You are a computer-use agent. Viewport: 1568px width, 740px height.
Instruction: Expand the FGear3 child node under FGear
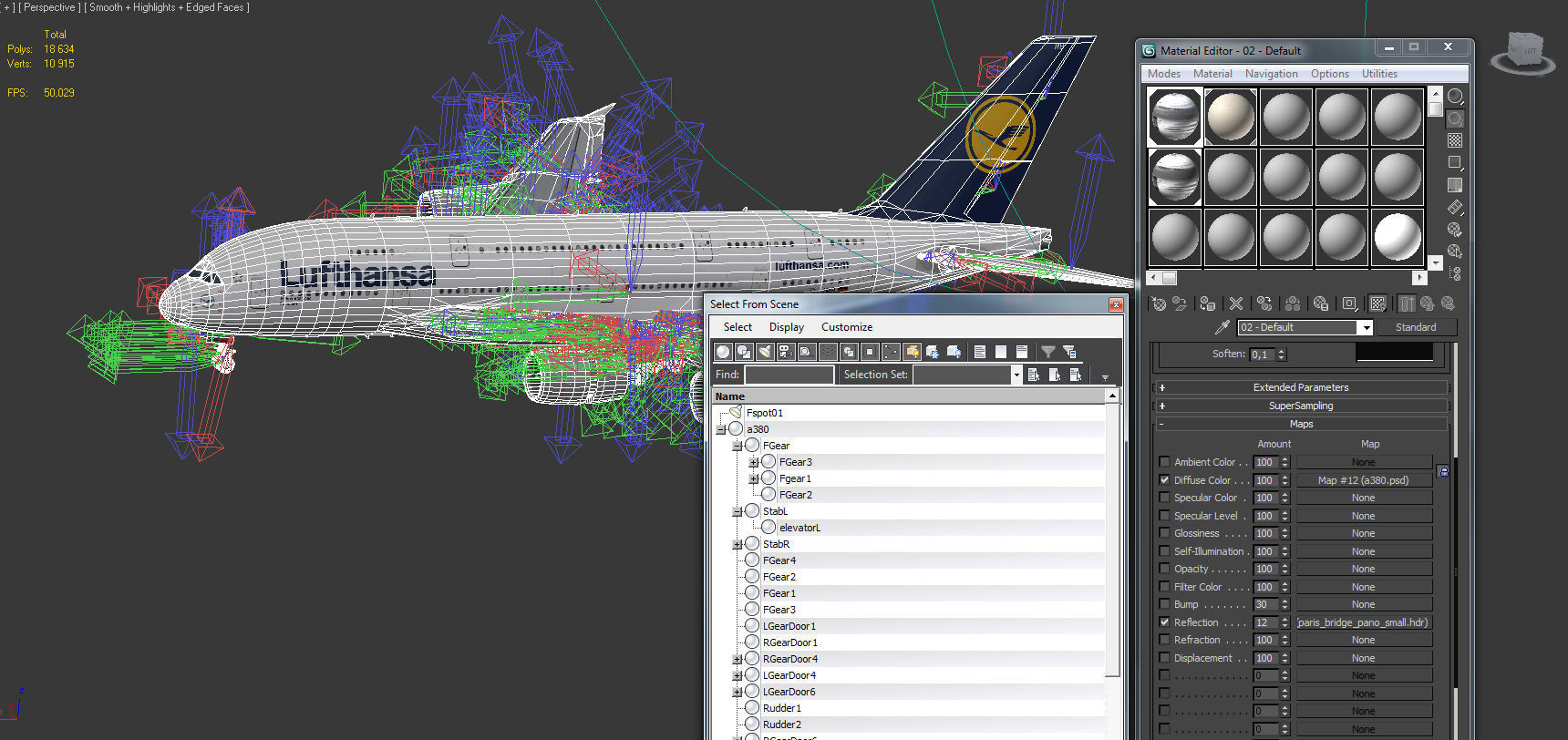click(x=754, y=462)
